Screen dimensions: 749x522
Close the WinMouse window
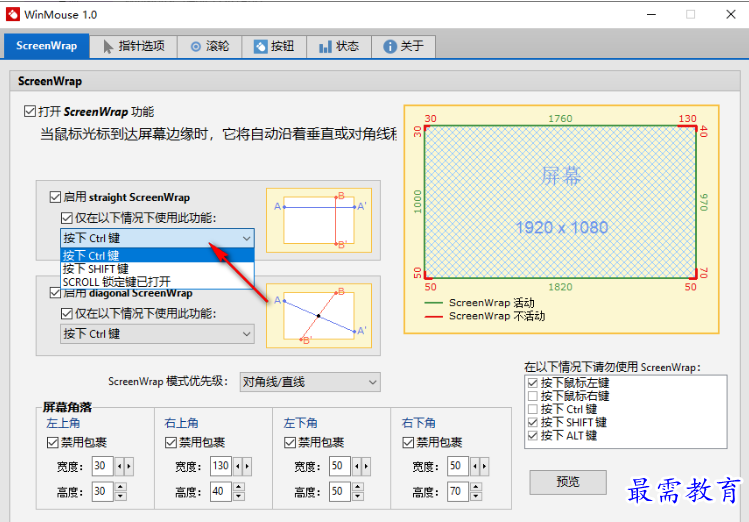point(730,14)
